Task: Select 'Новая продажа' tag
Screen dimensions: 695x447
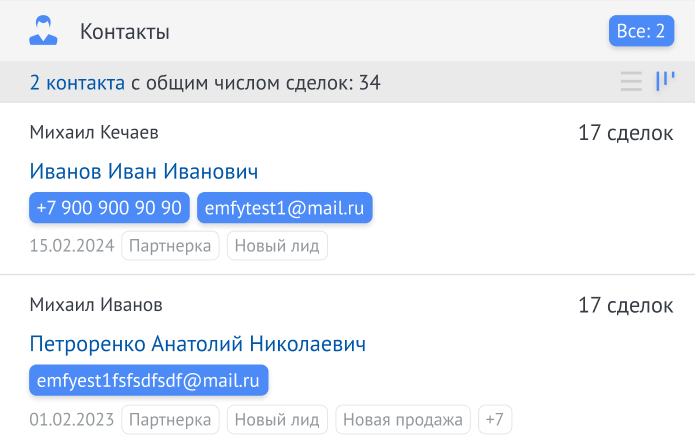Action: [x=403, y=419]
